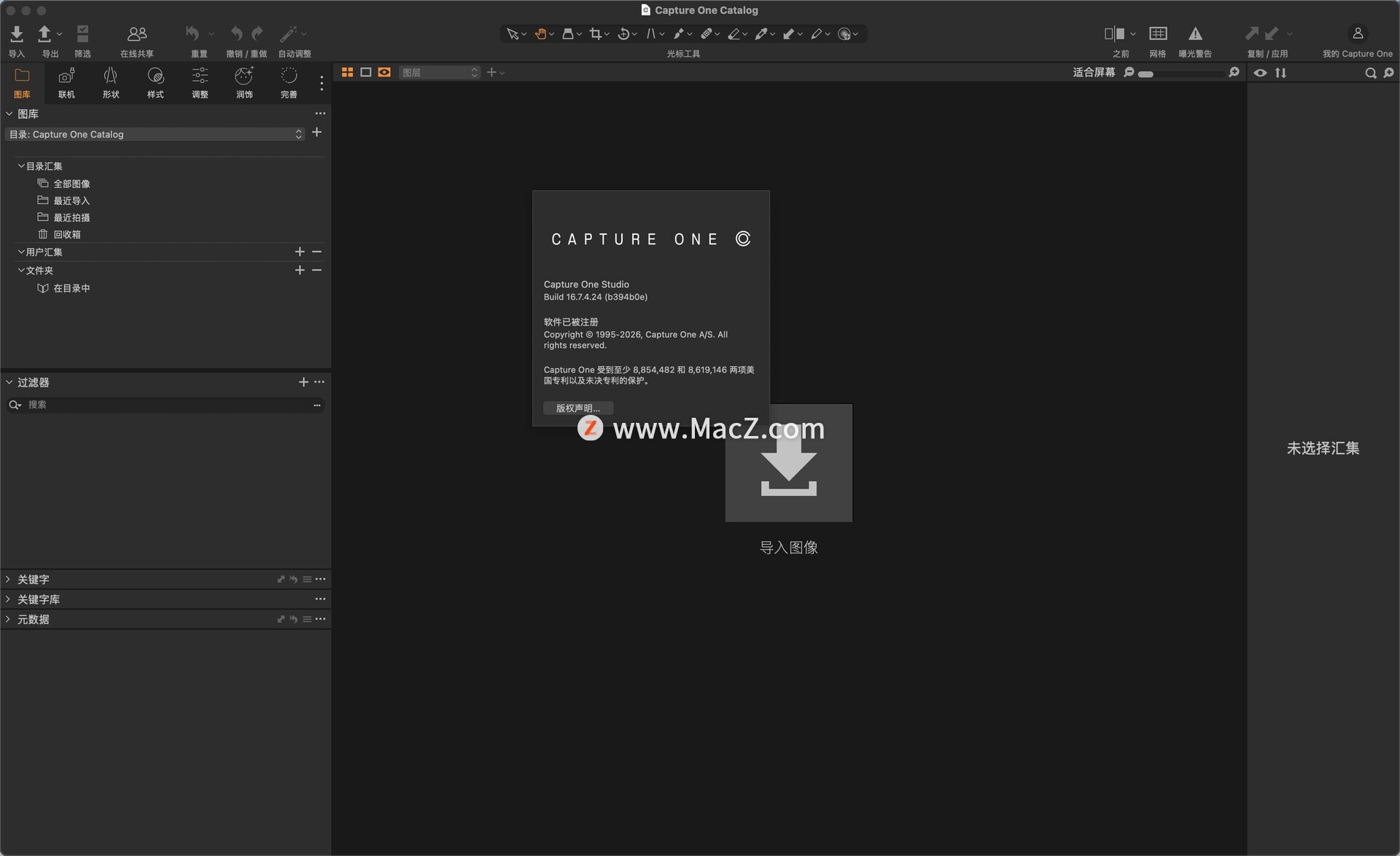Open the Live share (在线共享) icon

[x=136, y=34]
